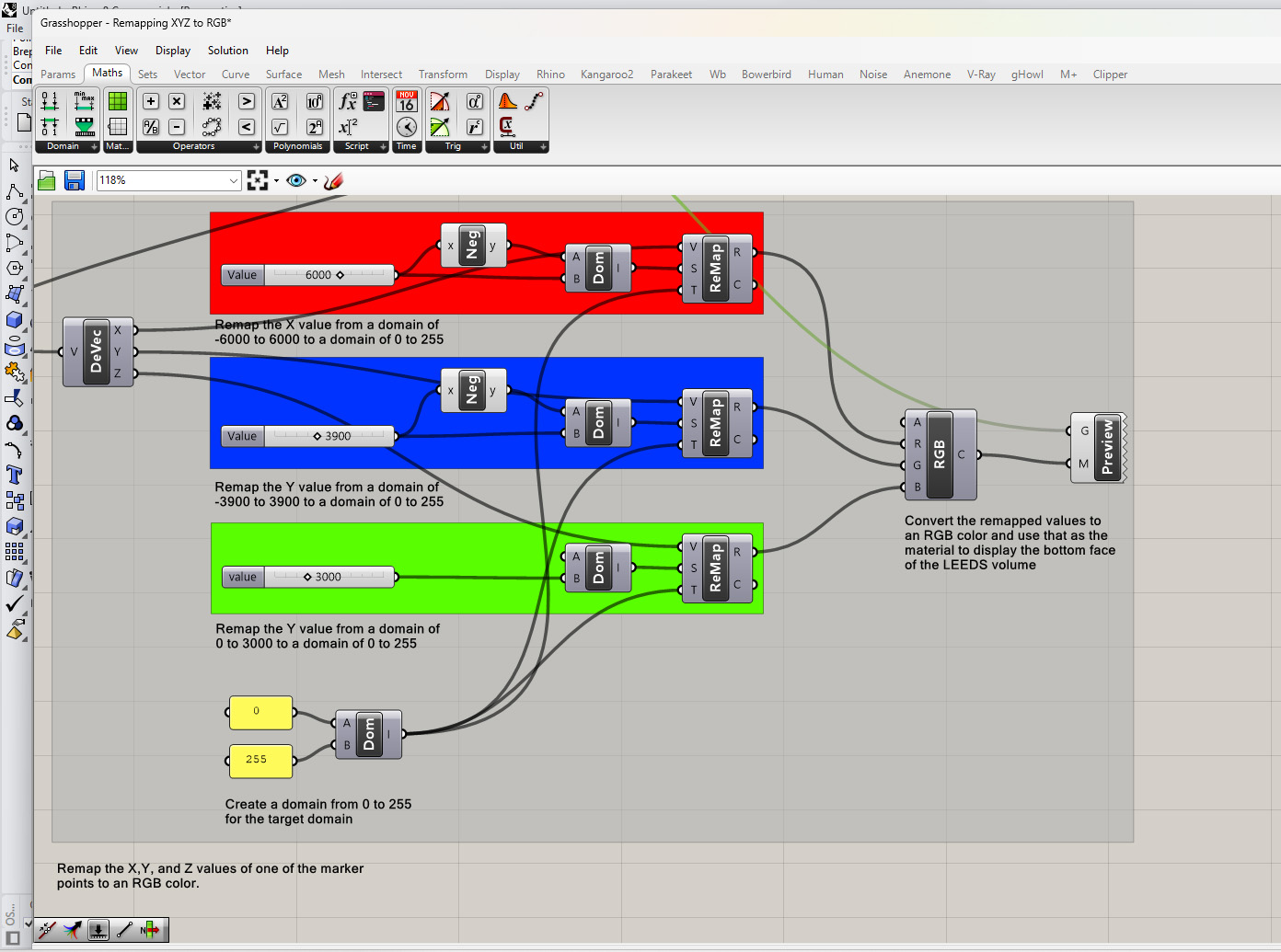The width and height of the screenshot is (1281, 952).
Task: Click the 6000 value slider
Action: coord(329,275)
